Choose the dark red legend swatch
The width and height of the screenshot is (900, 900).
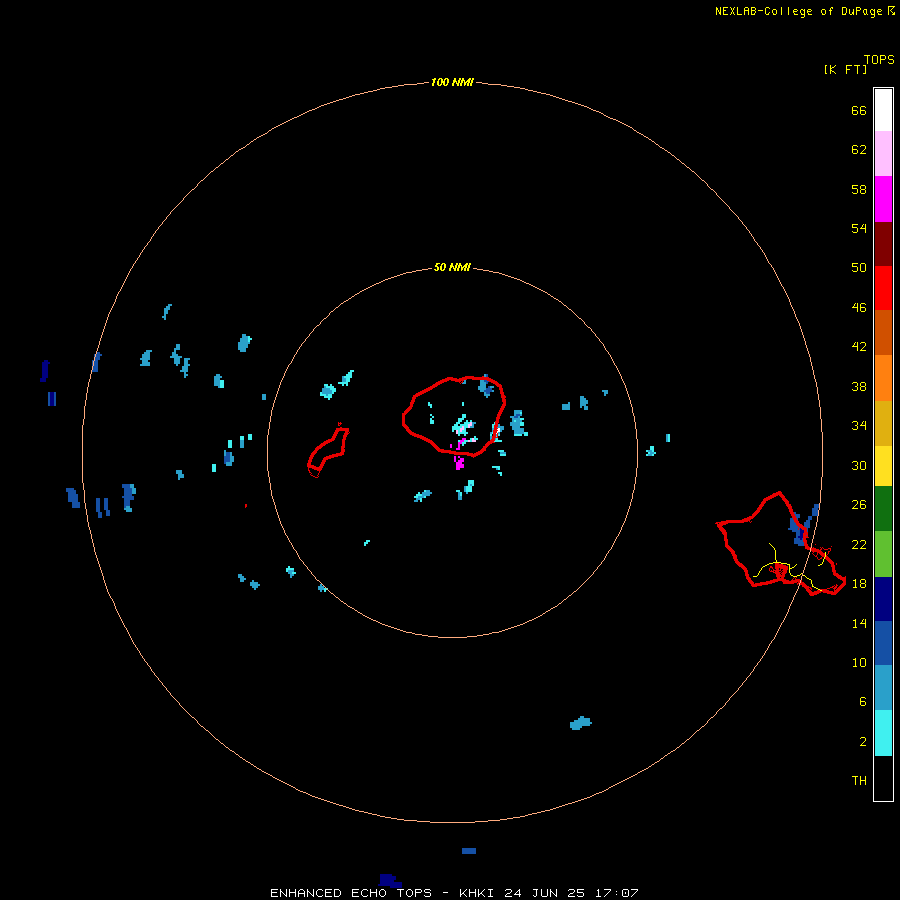(x=883, y=244)
